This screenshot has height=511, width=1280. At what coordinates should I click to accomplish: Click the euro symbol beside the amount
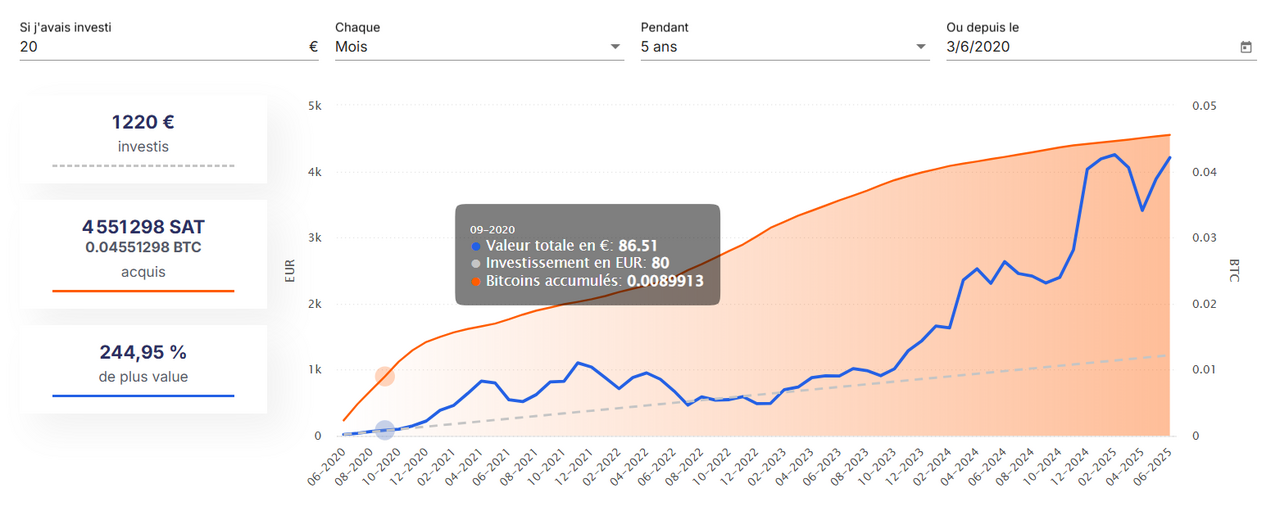click(x=313, y=47)
